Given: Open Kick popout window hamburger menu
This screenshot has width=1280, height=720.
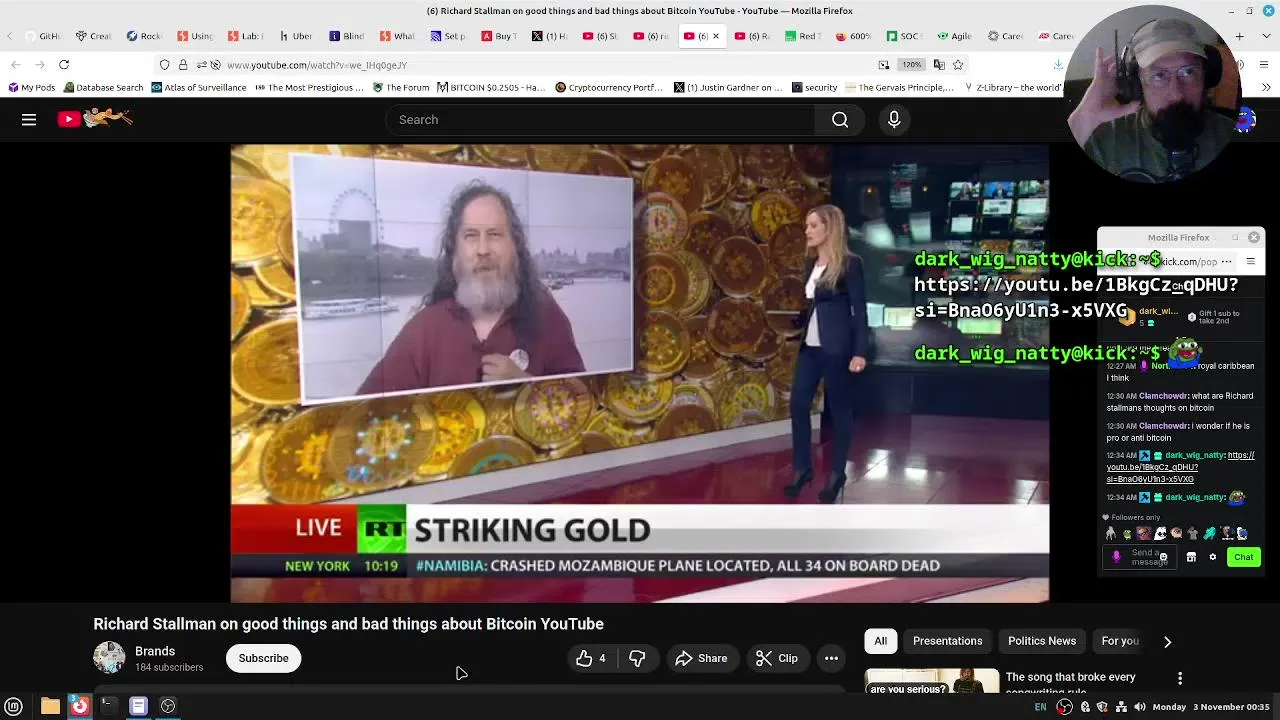Looking at the screenshot, I should [x=1250, y=262].
